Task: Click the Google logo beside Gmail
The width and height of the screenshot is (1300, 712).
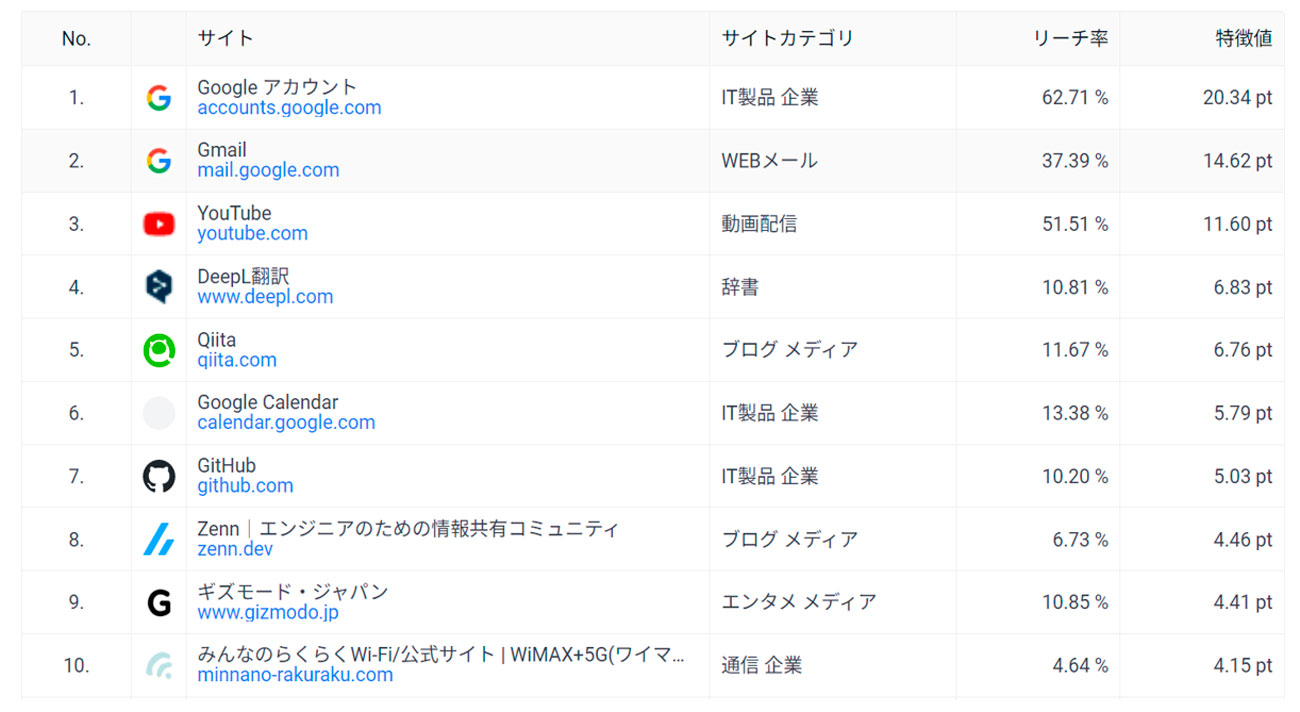Action: point(158,161)
